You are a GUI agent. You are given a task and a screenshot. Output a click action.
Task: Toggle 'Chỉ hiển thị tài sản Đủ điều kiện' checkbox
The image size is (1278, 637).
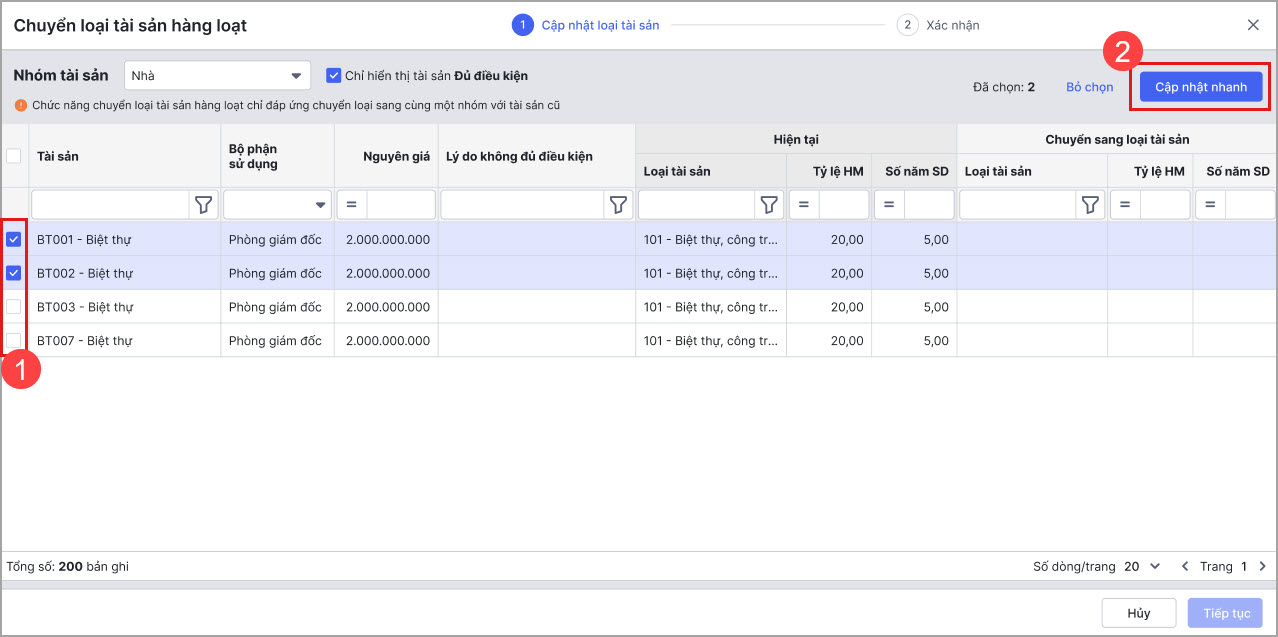click(334, 76)
